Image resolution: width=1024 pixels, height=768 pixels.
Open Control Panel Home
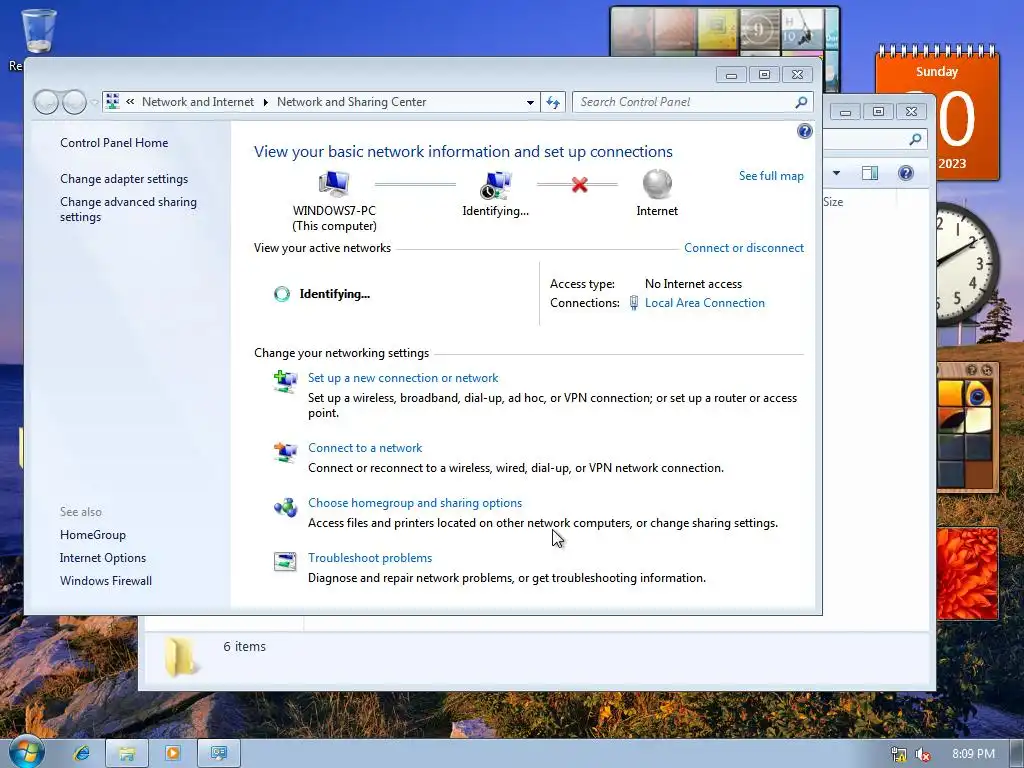coord(114,142)
